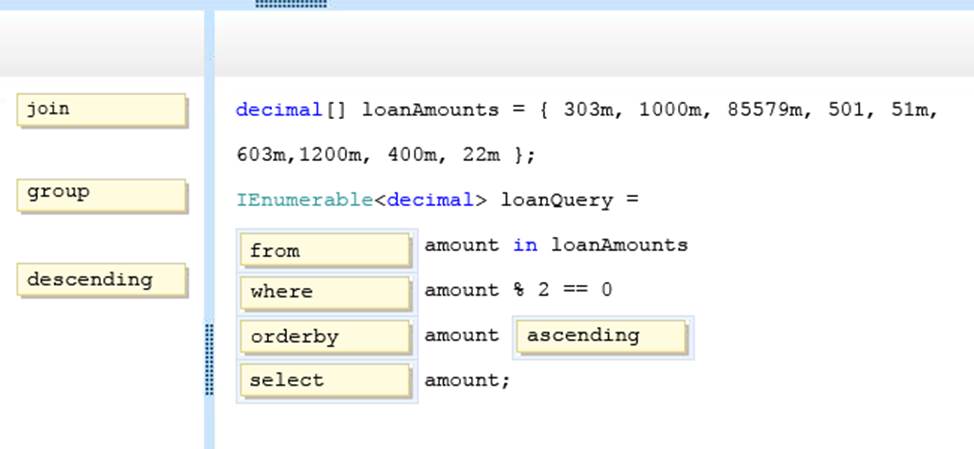Select the placed 'from' tile
Image resolution: width=974 pixels, height=449 pixels.
(x=325, y=250)
